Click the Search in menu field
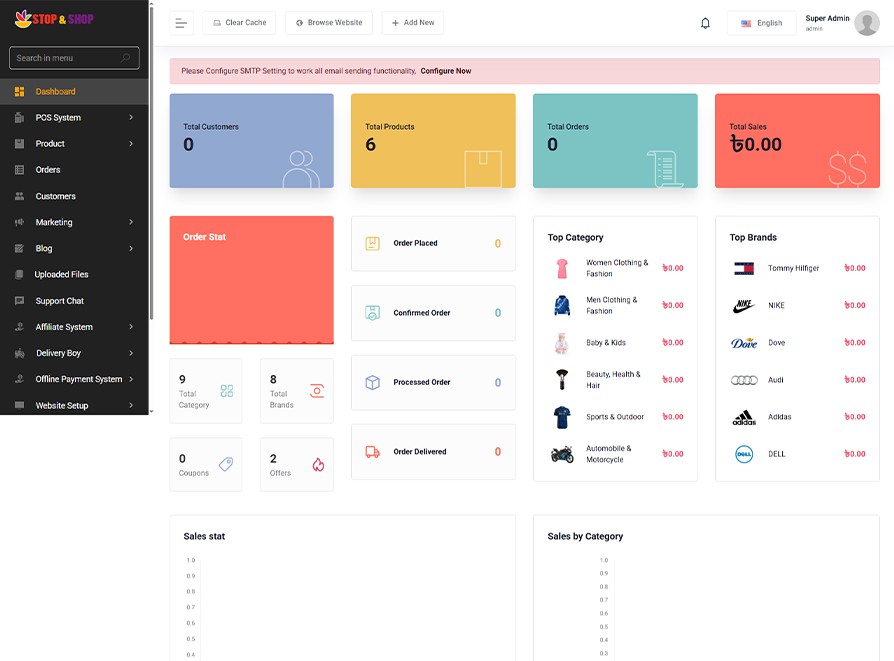The image size is (894, 661). (68, 58)
